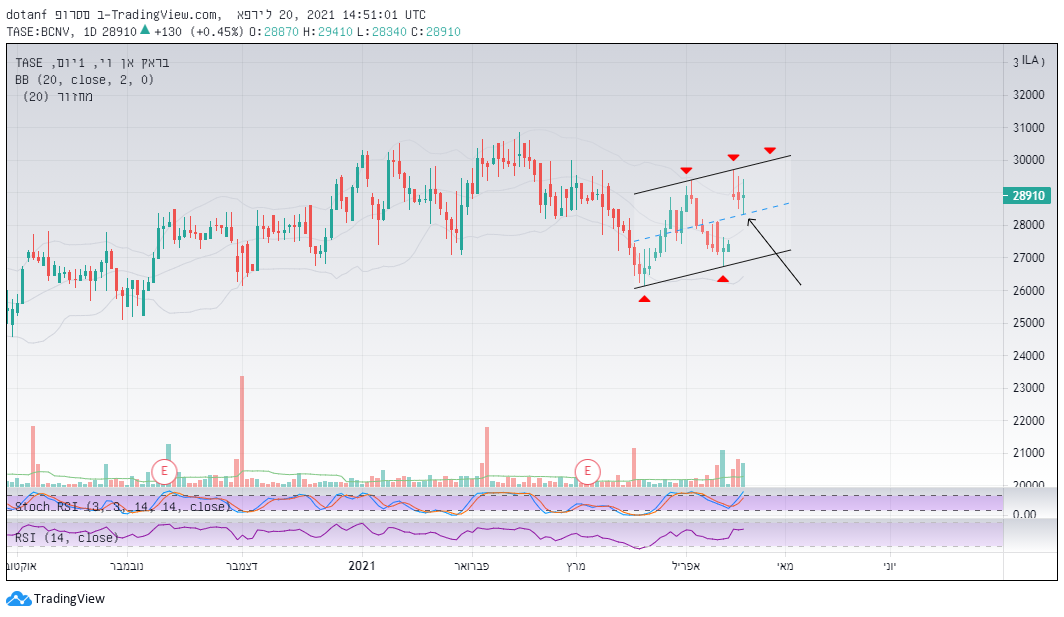The width and height of the screenshot is (1064, 617).
Task: Click the 25000 price axis label
Action: click(1029, 323)
